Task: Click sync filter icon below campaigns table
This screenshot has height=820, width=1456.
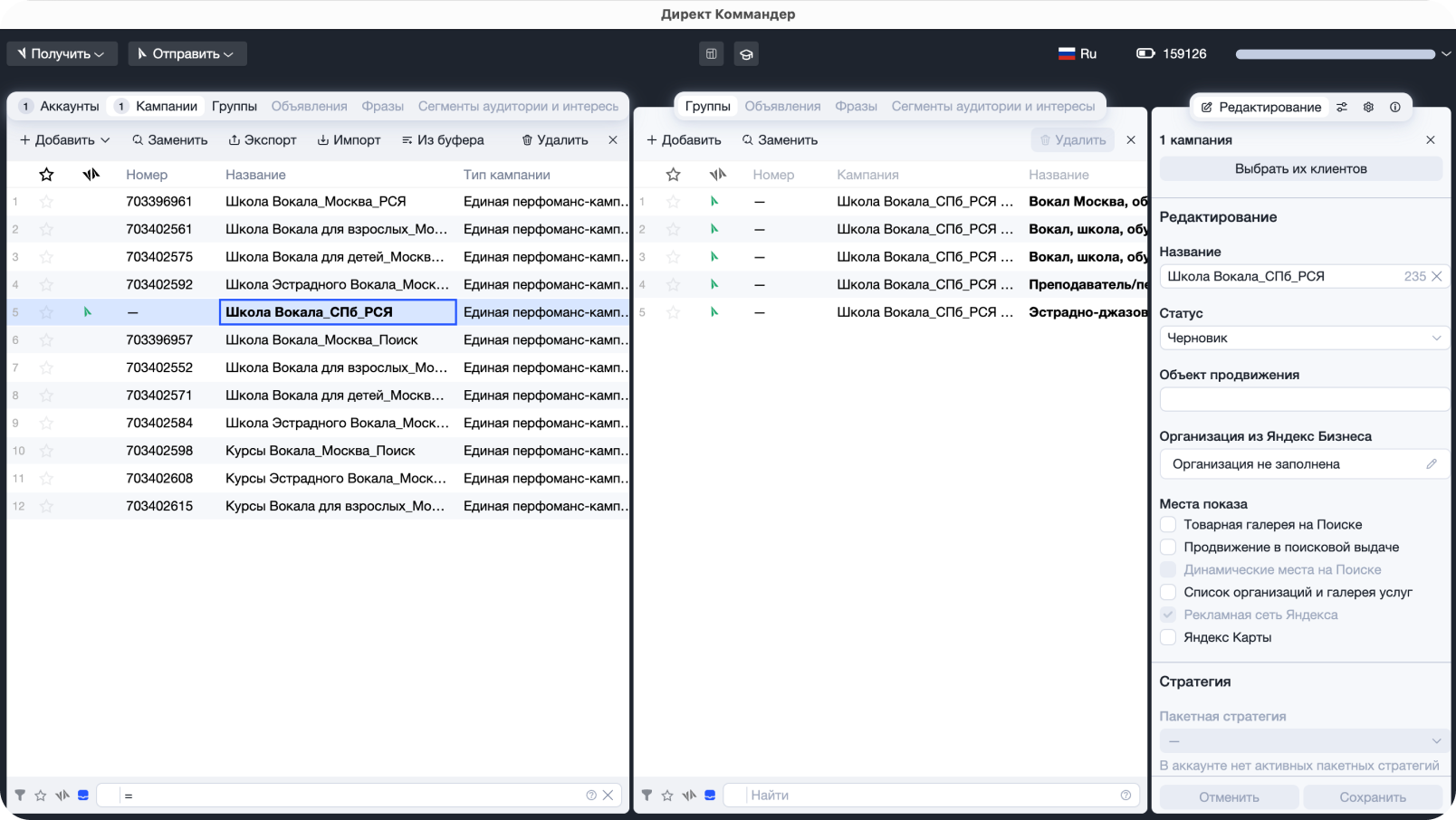Action: point(62,796)
